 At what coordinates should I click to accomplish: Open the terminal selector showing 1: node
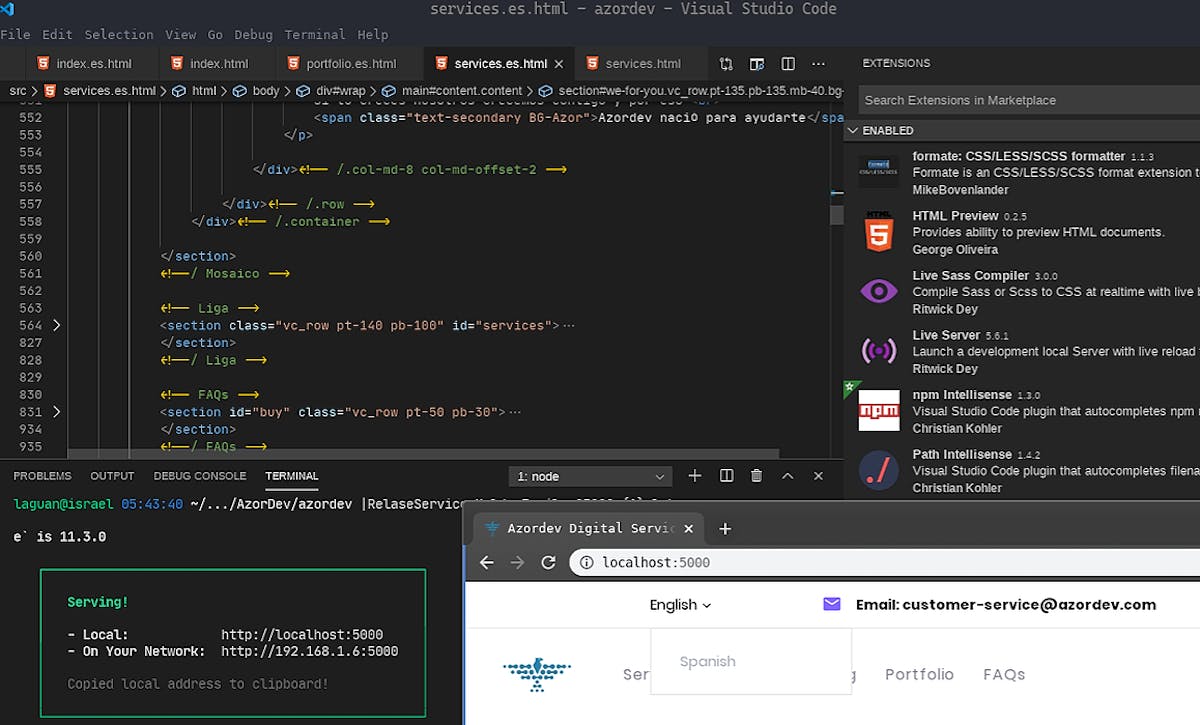pyautogui.click(x=589, y=475)
